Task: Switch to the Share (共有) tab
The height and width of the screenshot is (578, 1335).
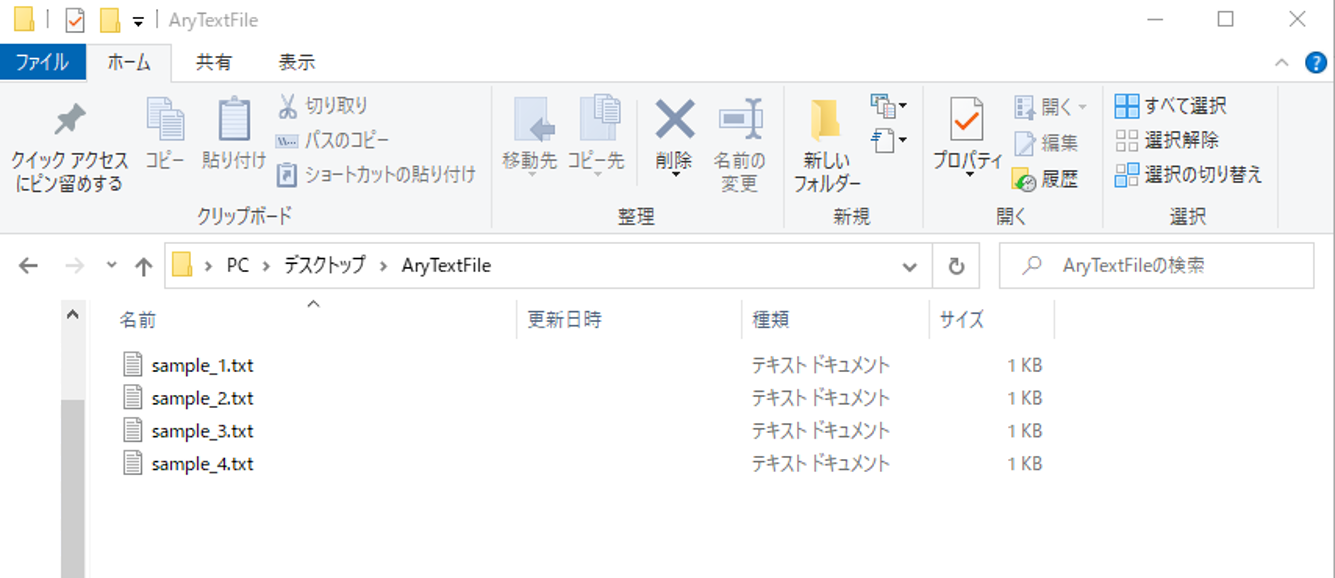Action: [x=213, y=62]
